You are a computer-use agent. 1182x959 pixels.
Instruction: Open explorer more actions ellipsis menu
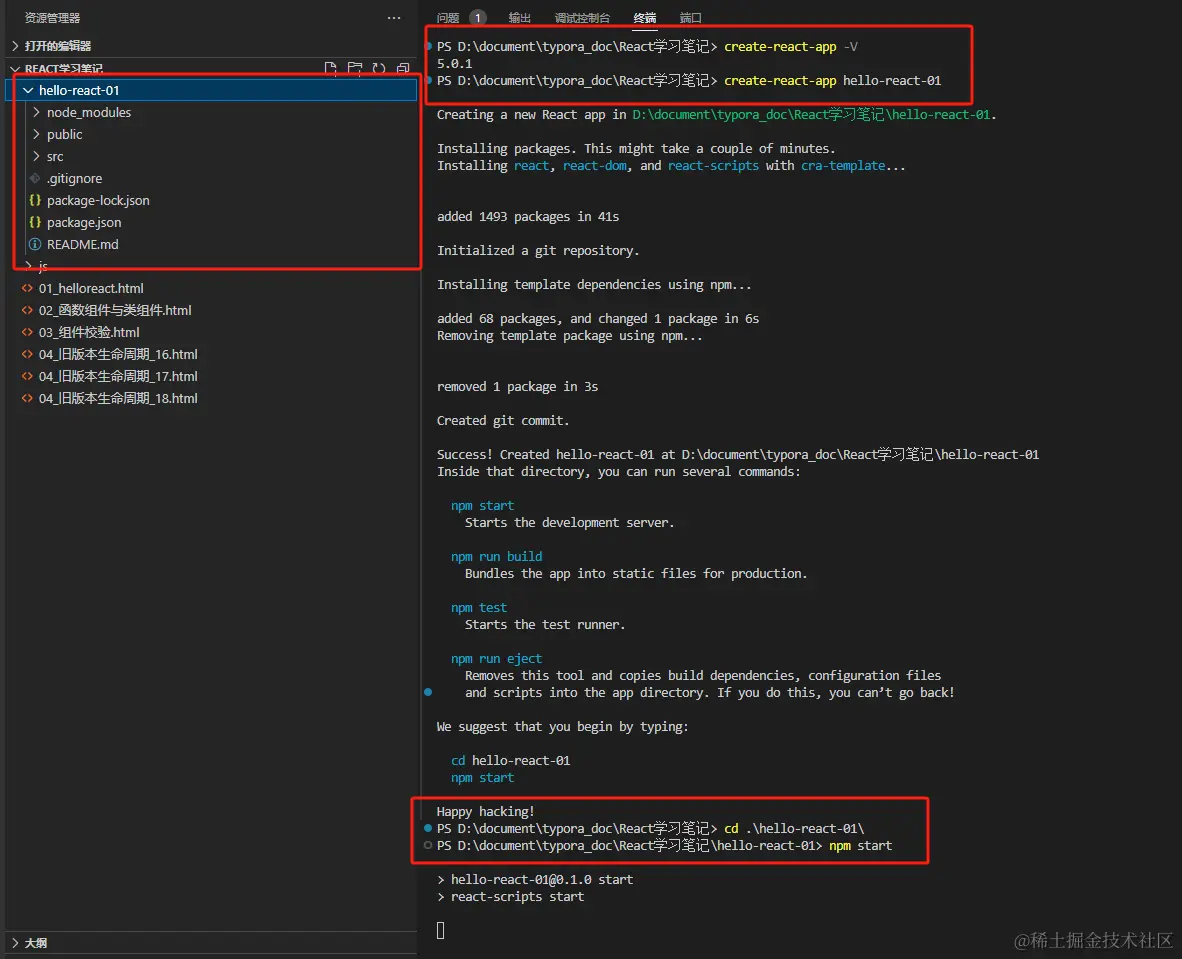(393, 17)
